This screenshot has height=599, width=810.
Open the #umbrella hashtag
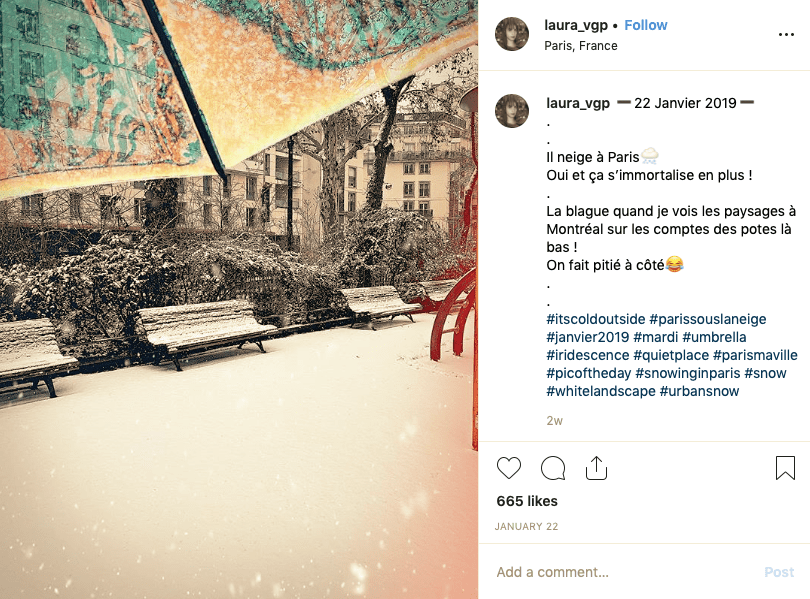coord(714,337)
